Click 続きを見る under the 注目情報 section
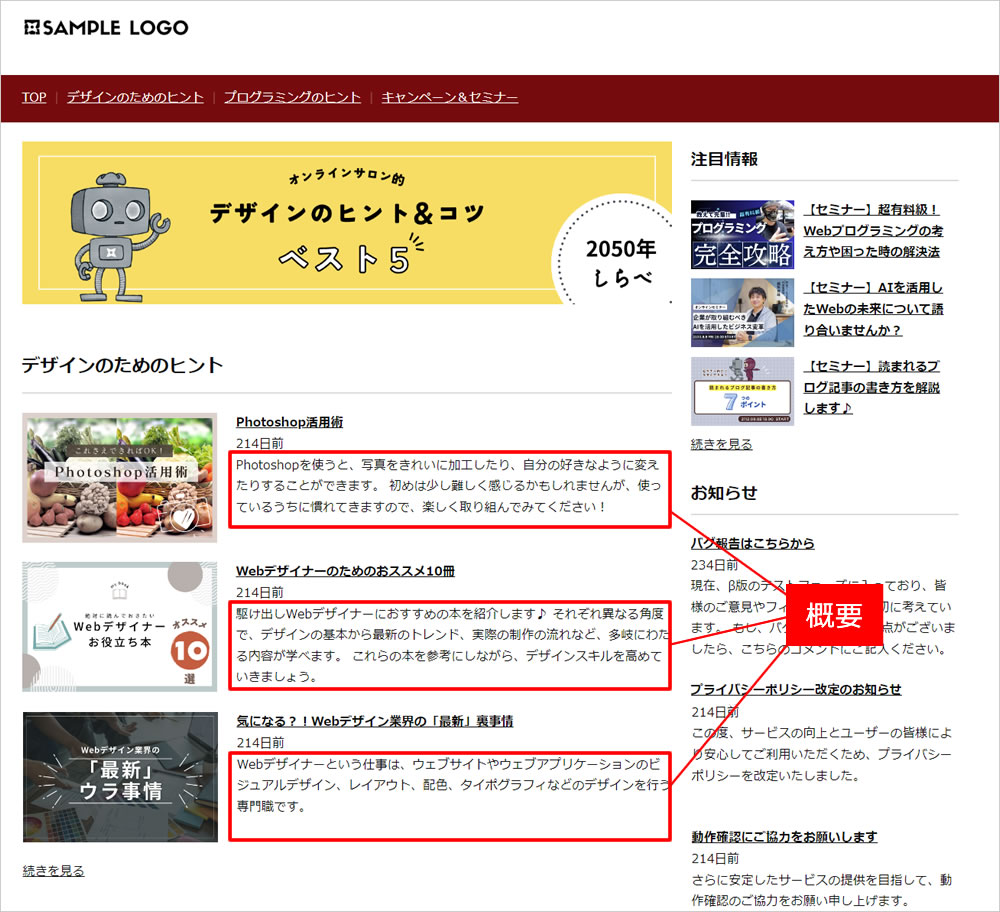Image resolution: width=1000 pixels, height=912 pixels. 721,444
